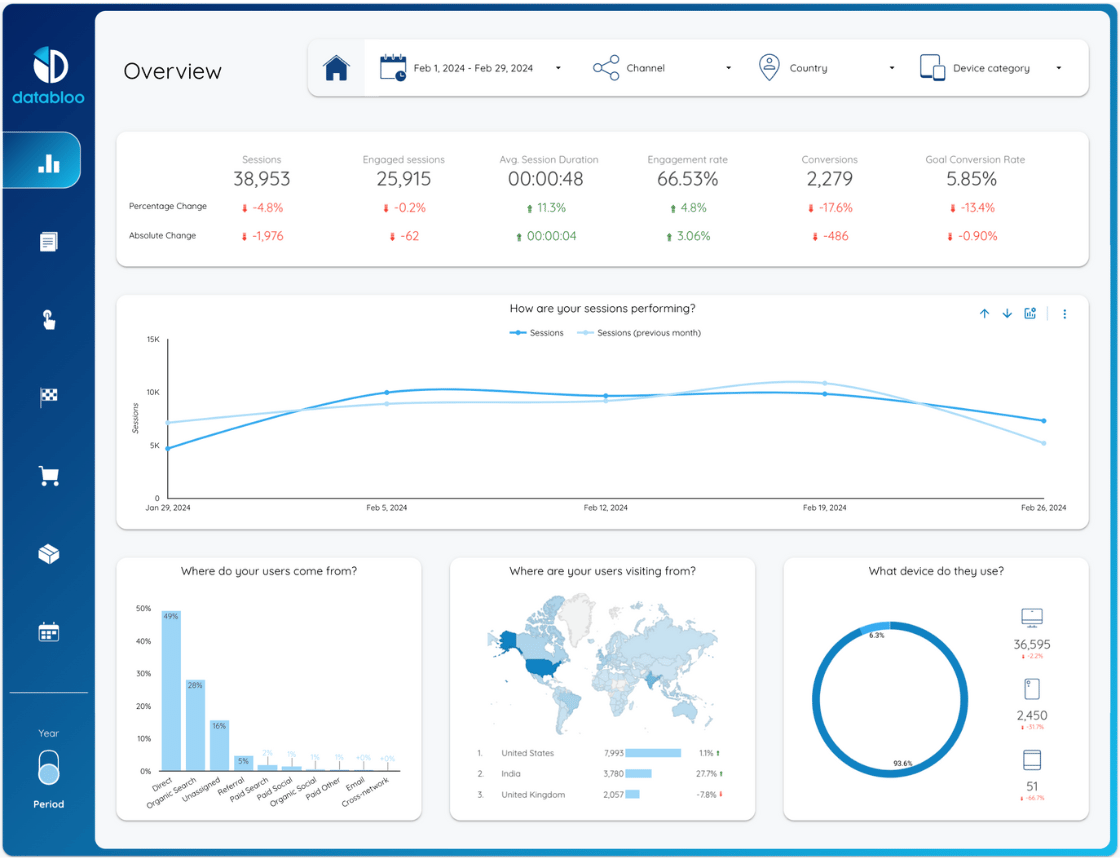Open the three-dot menu on the sessions chart
The image size is (1120, 860).
1064,313
